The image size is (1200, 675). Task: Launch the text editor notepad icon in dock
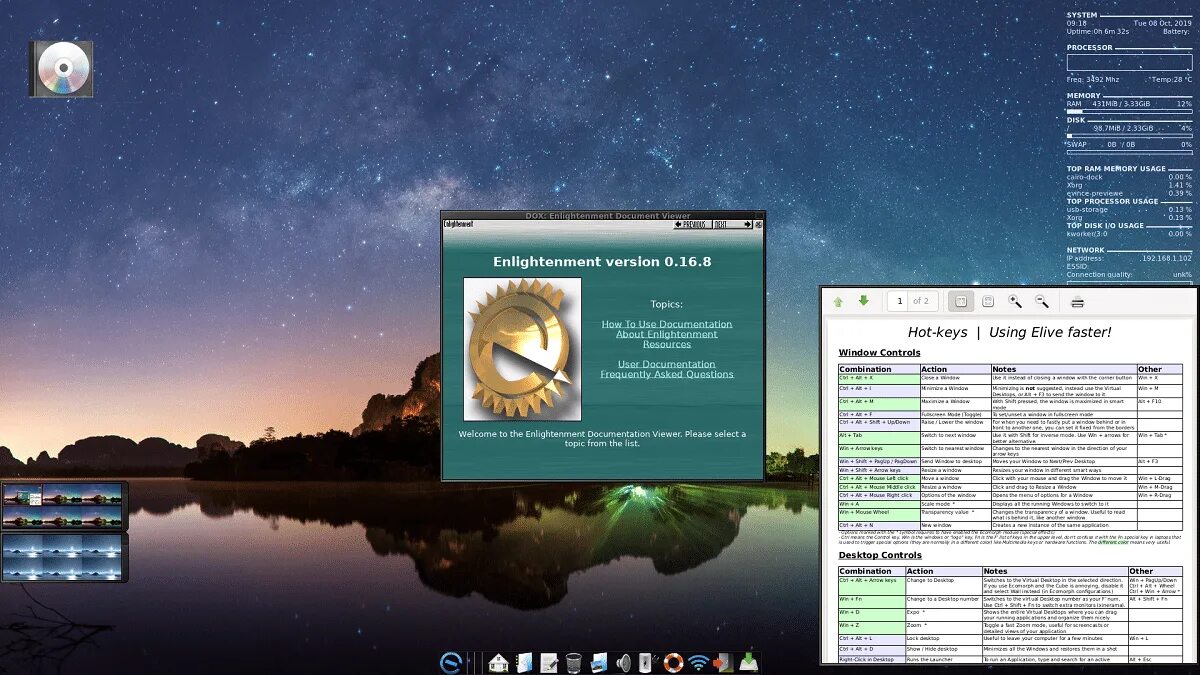(x=549, y=662)
